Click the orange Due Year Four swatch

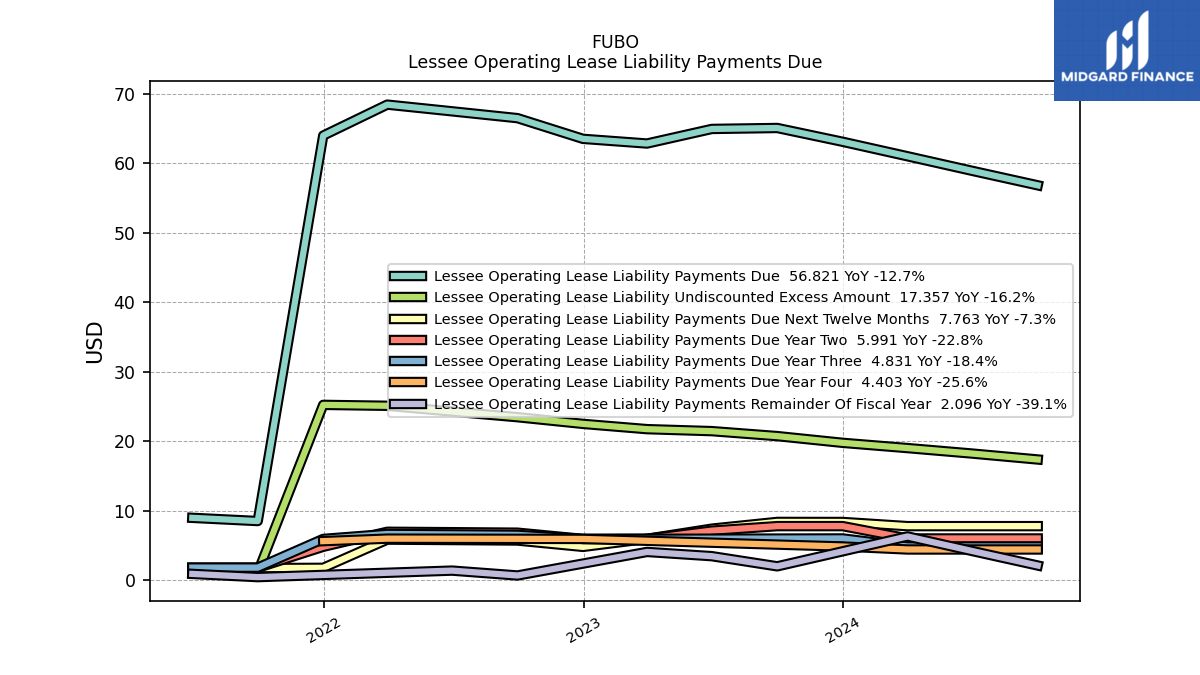tap(408, 383)
